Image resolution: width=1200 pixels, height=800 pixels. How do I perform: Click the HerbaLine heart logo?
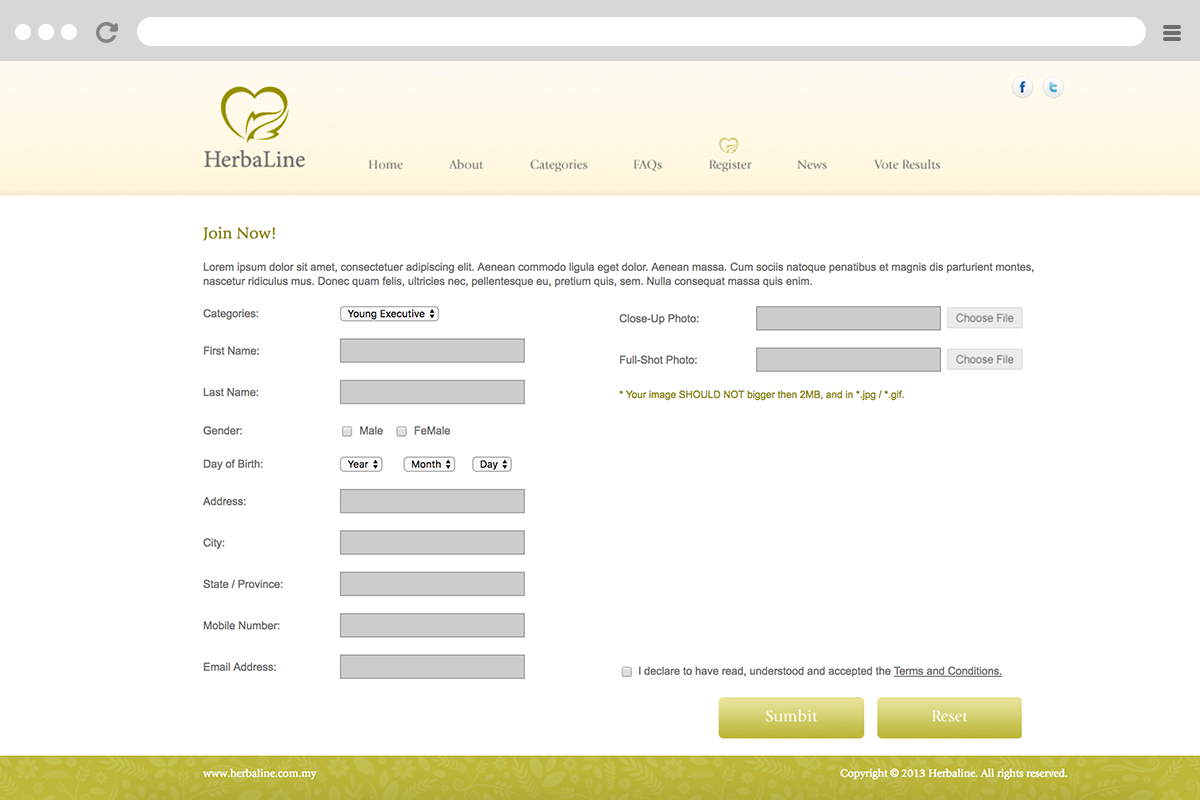[254, 114]
